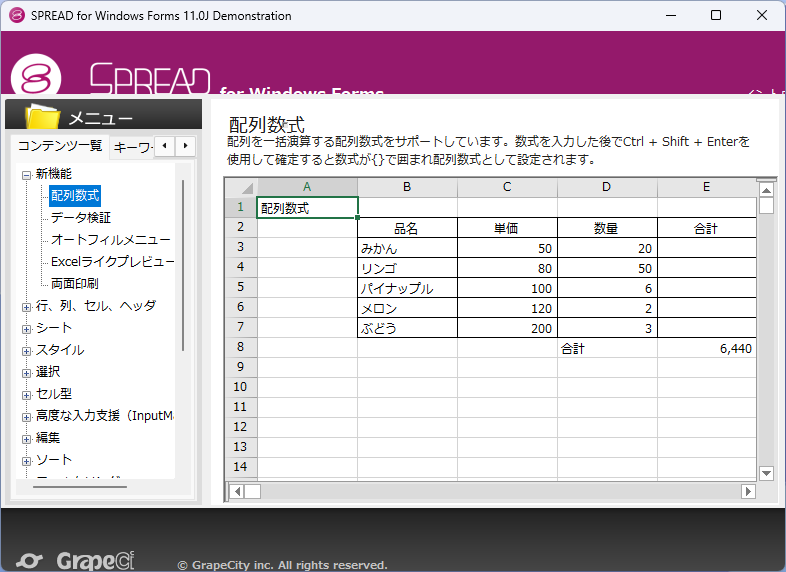Image resolution: width=786 pixels, height=572 pixels.
Task: Open the データ検証 tree item
Action: click(81, 218)
